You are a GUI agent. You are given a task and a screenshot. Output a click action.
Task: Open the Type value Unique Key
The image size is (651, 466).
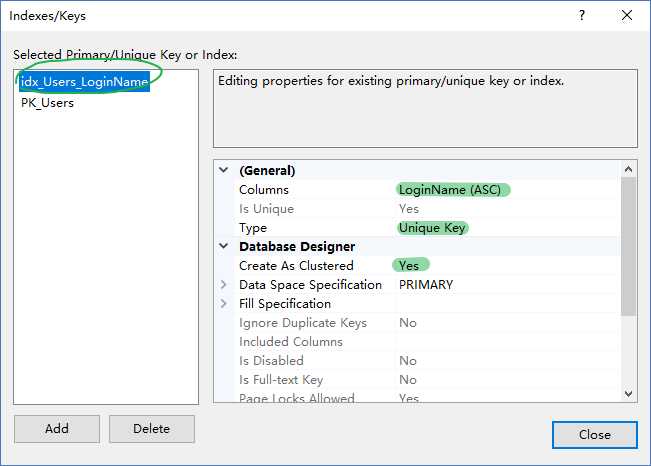(x=432, y=228)
